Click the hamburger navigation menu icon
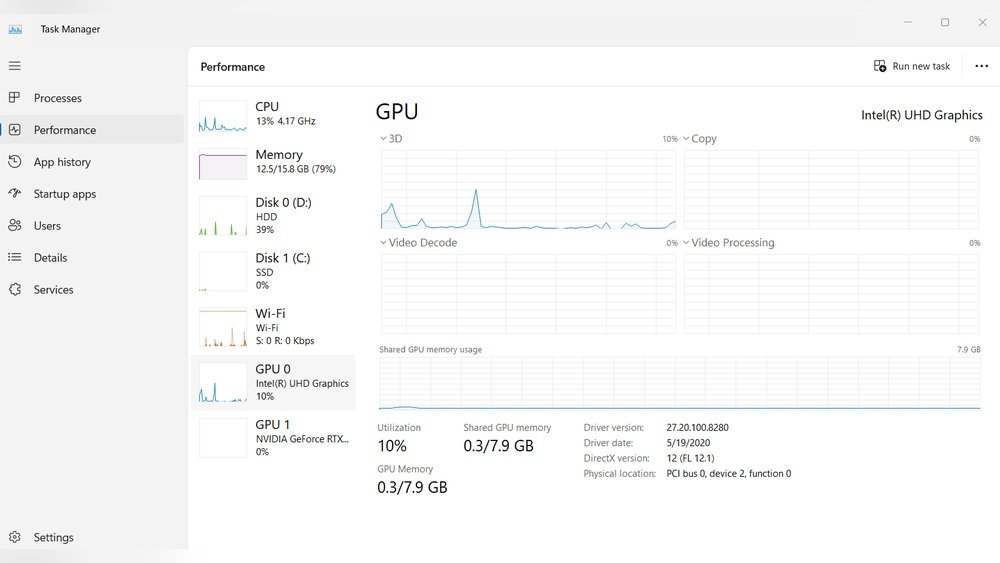This screenshot has width=1000, height=563. point(15,66)
